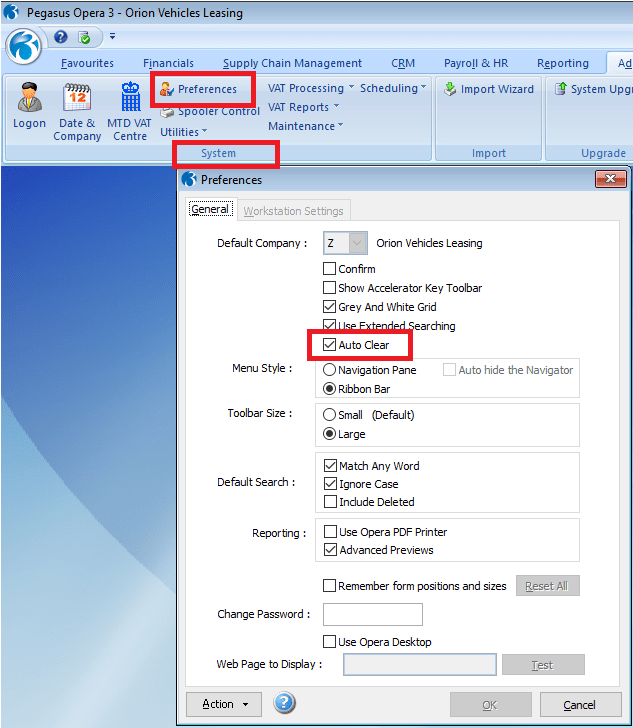Toggle Use Extended Searching checkbox
Image resolution: width=633 pixels, height=728 pixels.
pyautogui.click(x=329, y=325)
